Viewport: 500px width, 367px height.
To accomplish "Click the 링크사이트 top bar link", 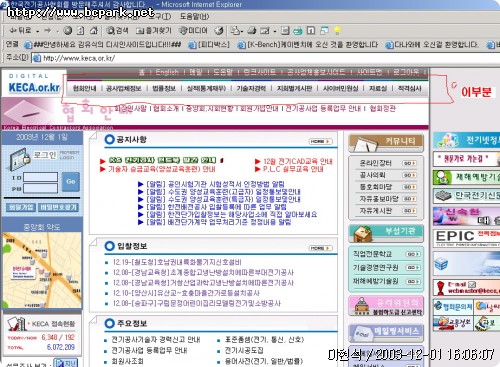I will (260, 72).
